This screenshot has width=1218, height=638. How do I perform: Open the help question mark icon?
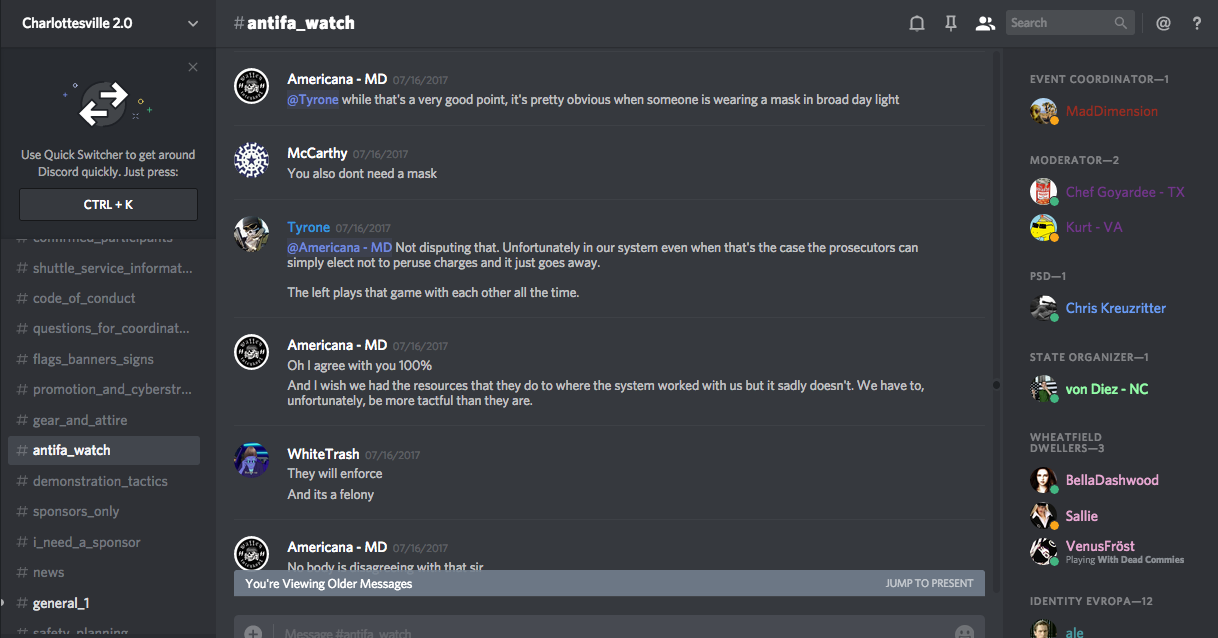click(x=1197, y=24)
